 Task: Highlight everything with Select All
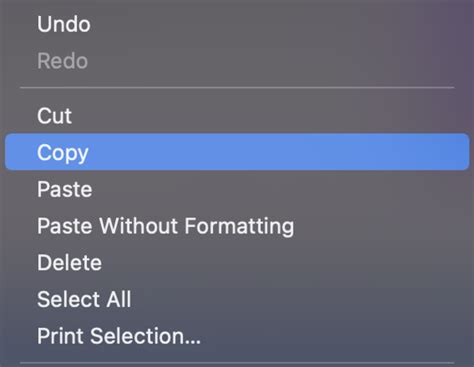[x=237, y=299]
